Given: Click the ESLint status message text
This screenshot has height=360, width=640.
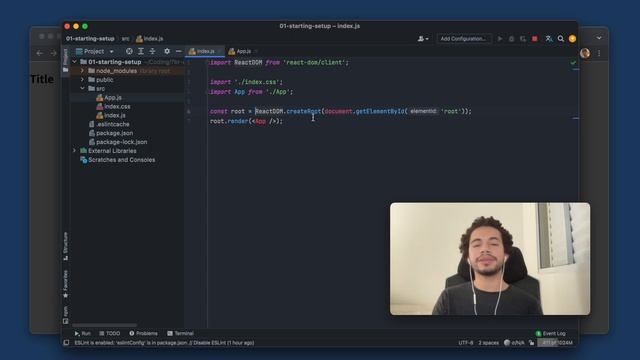Looking at the screenshot, I should (x=164, y=343).
